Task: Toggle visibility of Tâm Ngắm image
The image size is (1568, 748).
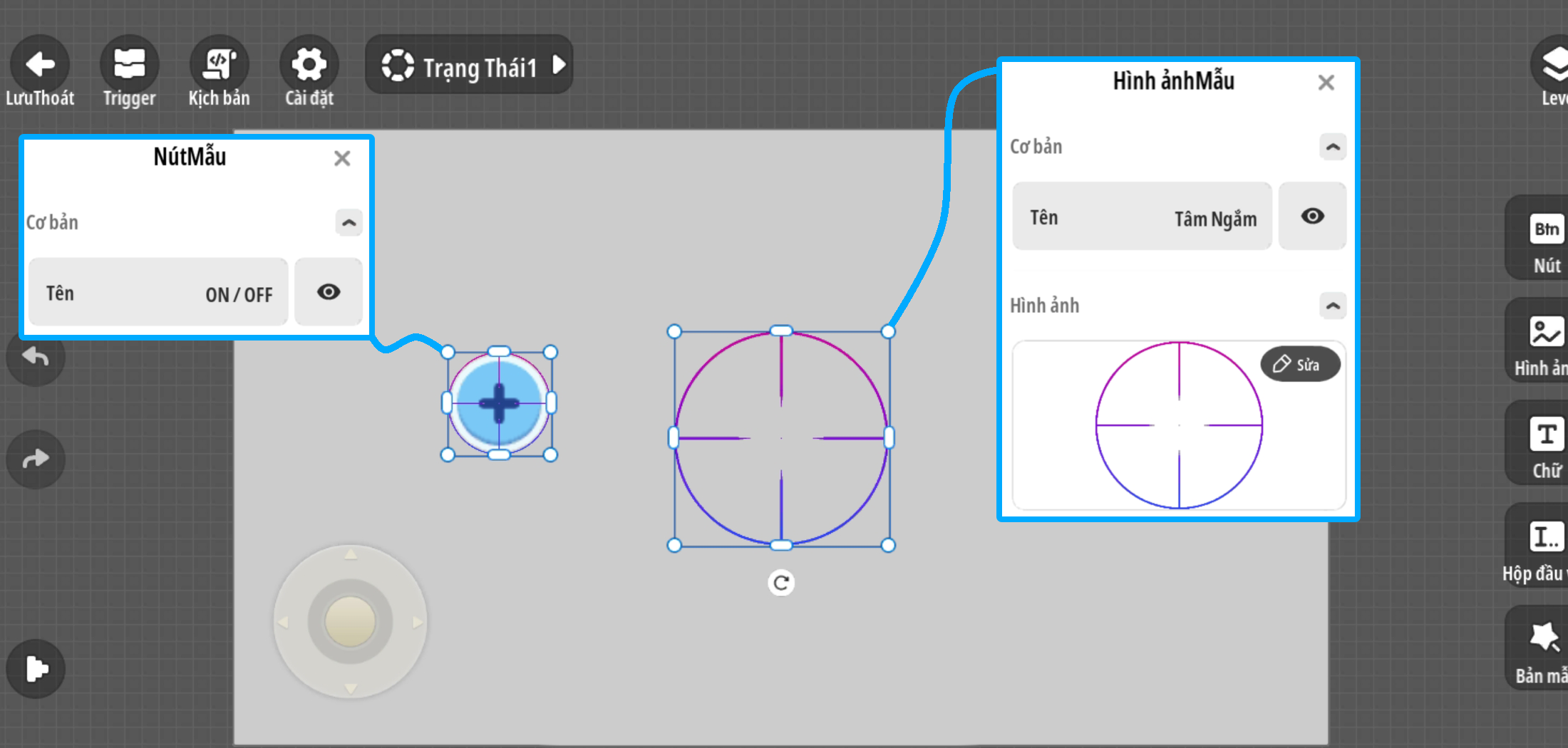Action: point(1312,216)
